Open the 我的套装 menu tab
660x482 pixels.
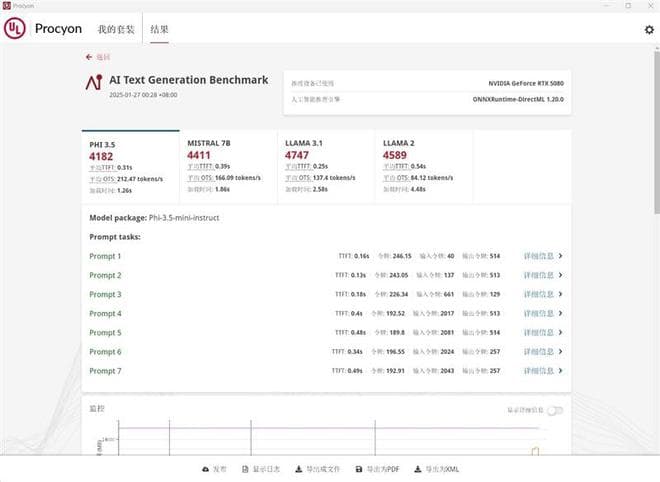click(x=115, y=30)
